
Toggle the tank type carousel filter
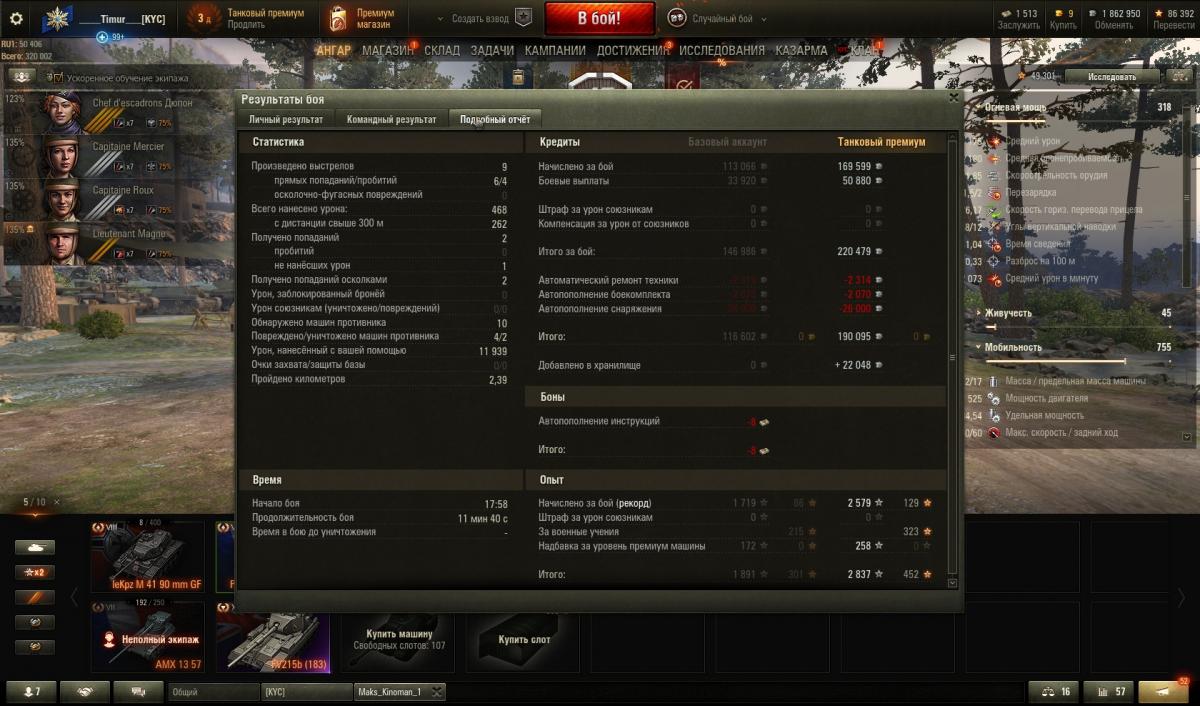pyautogui.click(x=34, y=547)
